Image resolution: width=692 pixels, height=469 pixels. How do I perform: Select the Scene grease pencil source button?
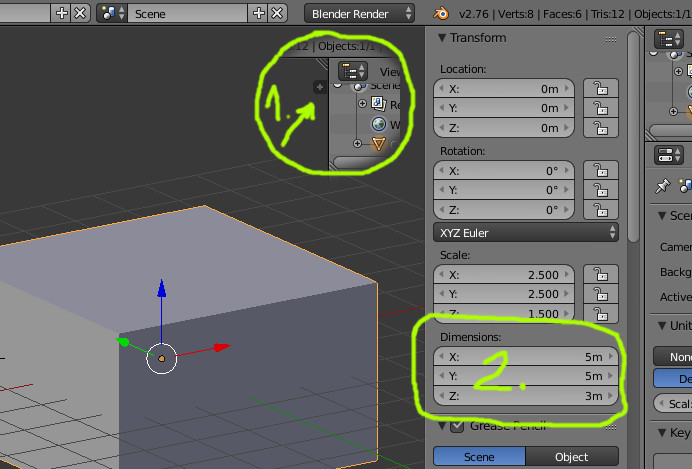(479, 457)
